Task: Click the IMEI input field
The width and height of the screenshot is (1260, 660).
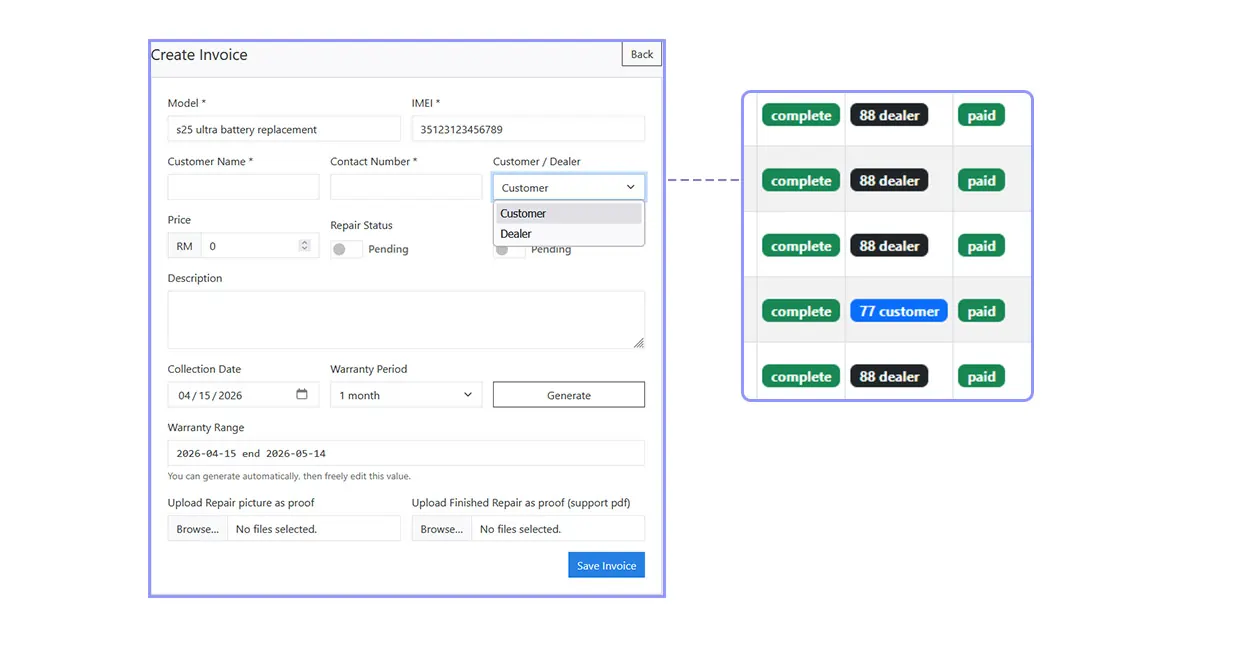Action: click(x=528, y=129)
